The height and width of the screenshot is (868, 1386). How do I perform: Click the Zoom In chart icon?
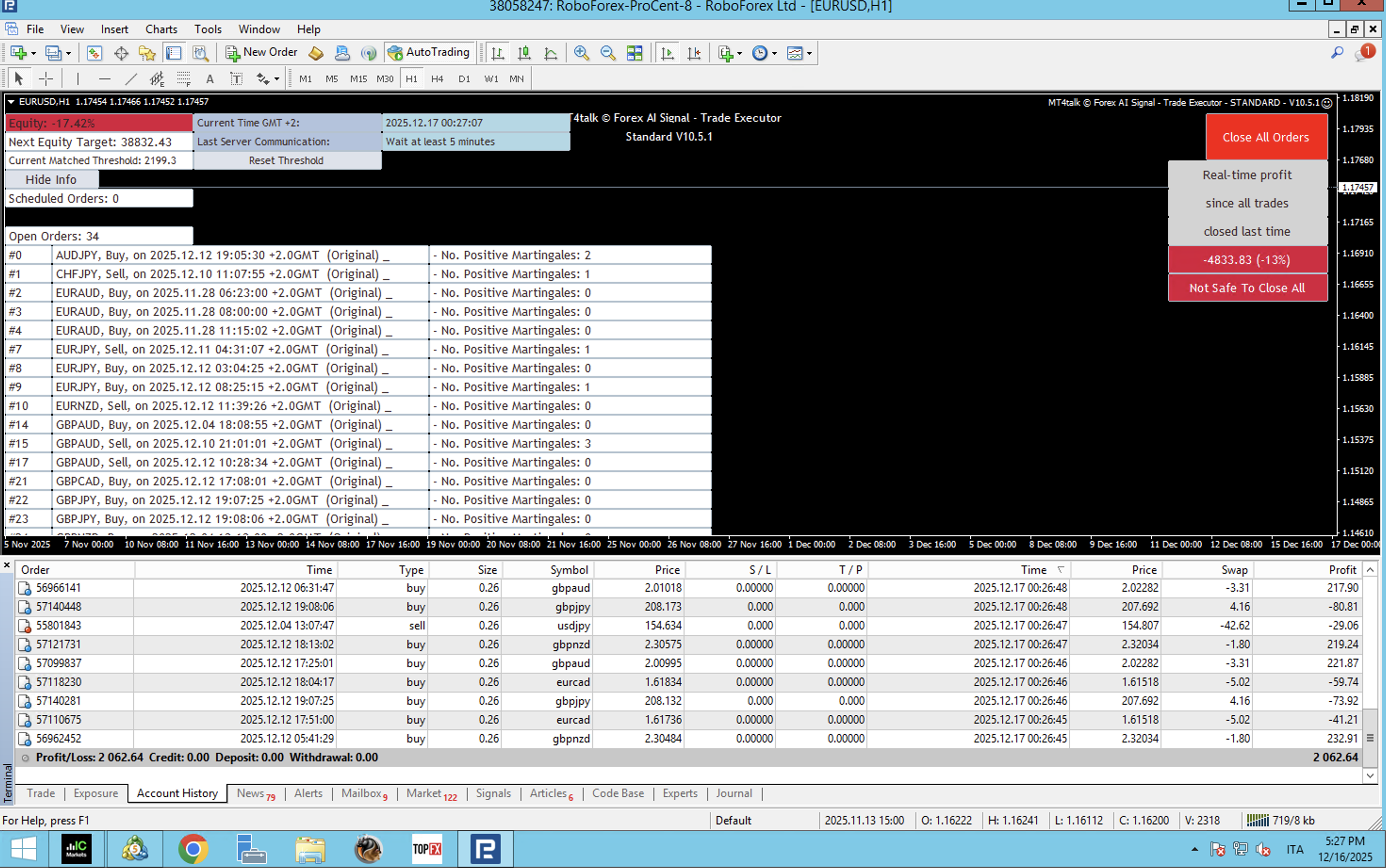581,53
